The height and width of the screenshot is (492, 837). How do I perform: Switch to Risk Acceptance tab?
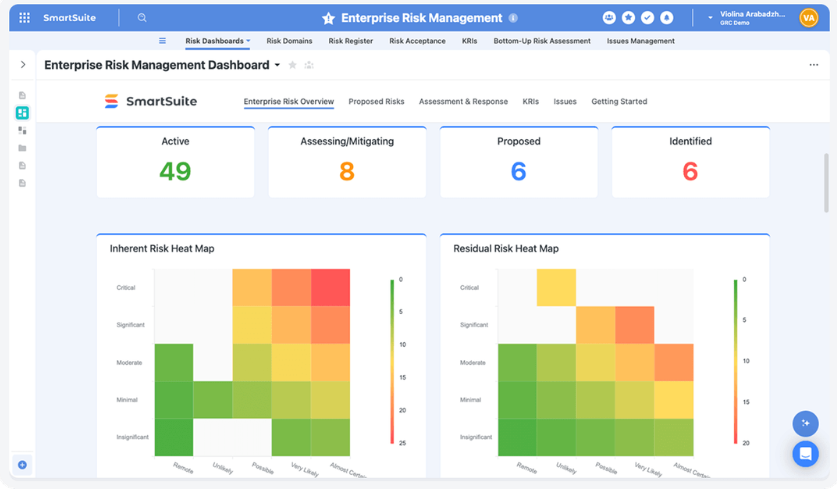coord(417,41)
